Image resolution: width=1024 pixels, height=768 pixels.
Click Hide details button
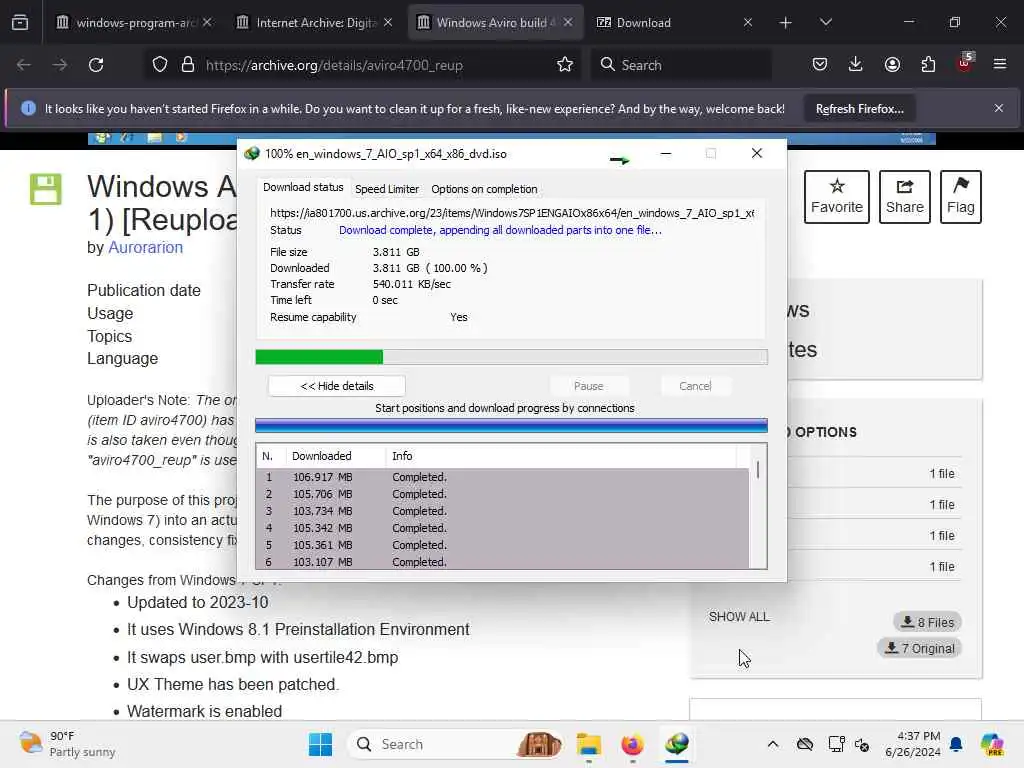click(337, 386)
